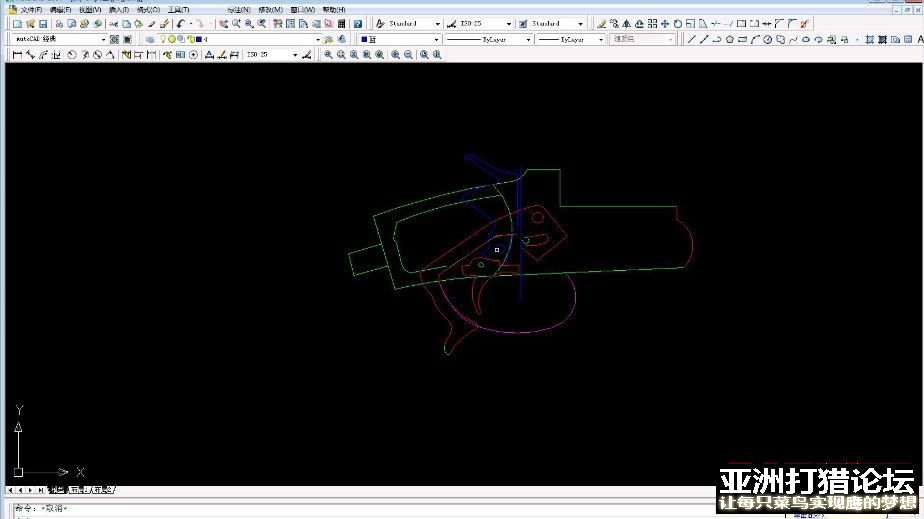Click the QuickCalc calculator icon
The image size is (924, 519).
point(341,24)
